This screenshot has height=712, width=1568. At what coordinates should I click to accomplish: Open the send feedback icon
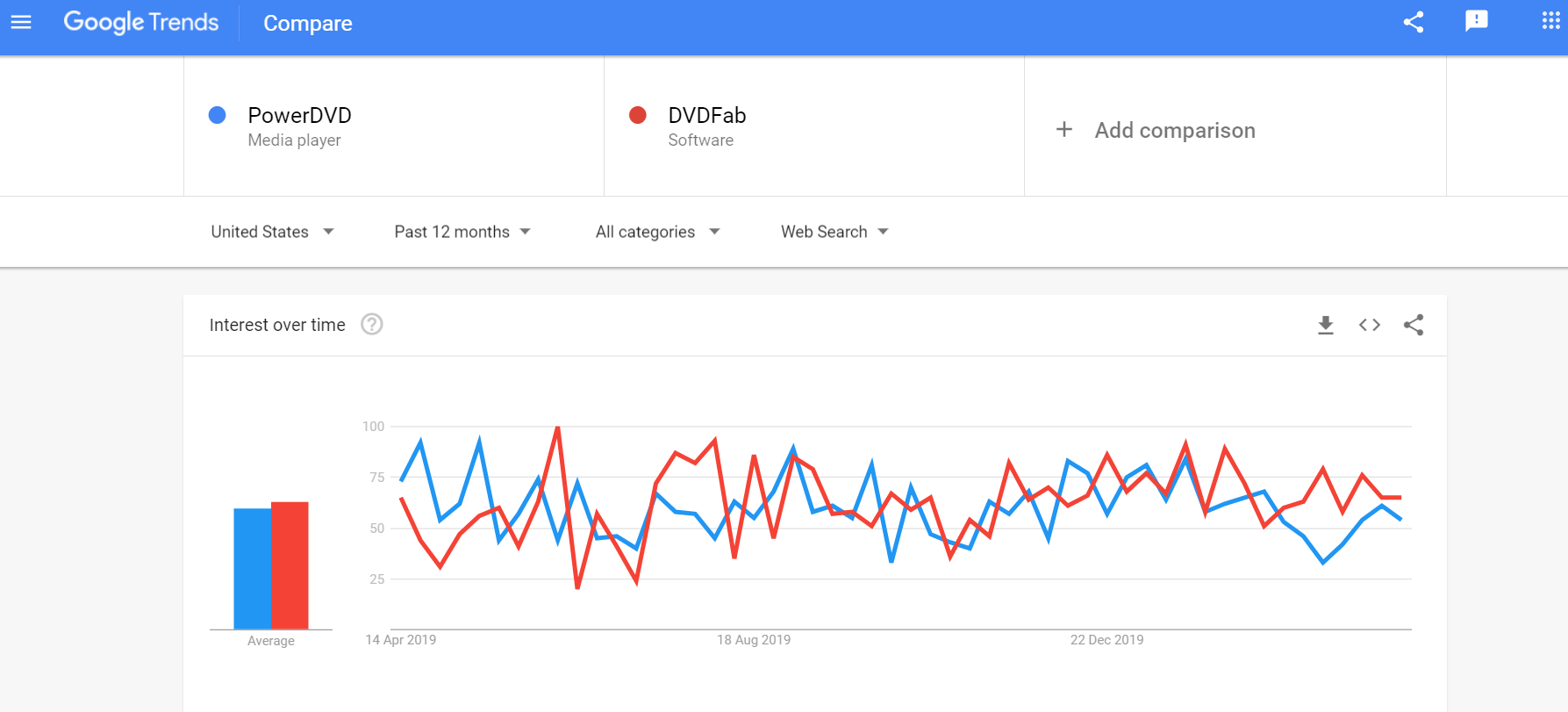1477,21
